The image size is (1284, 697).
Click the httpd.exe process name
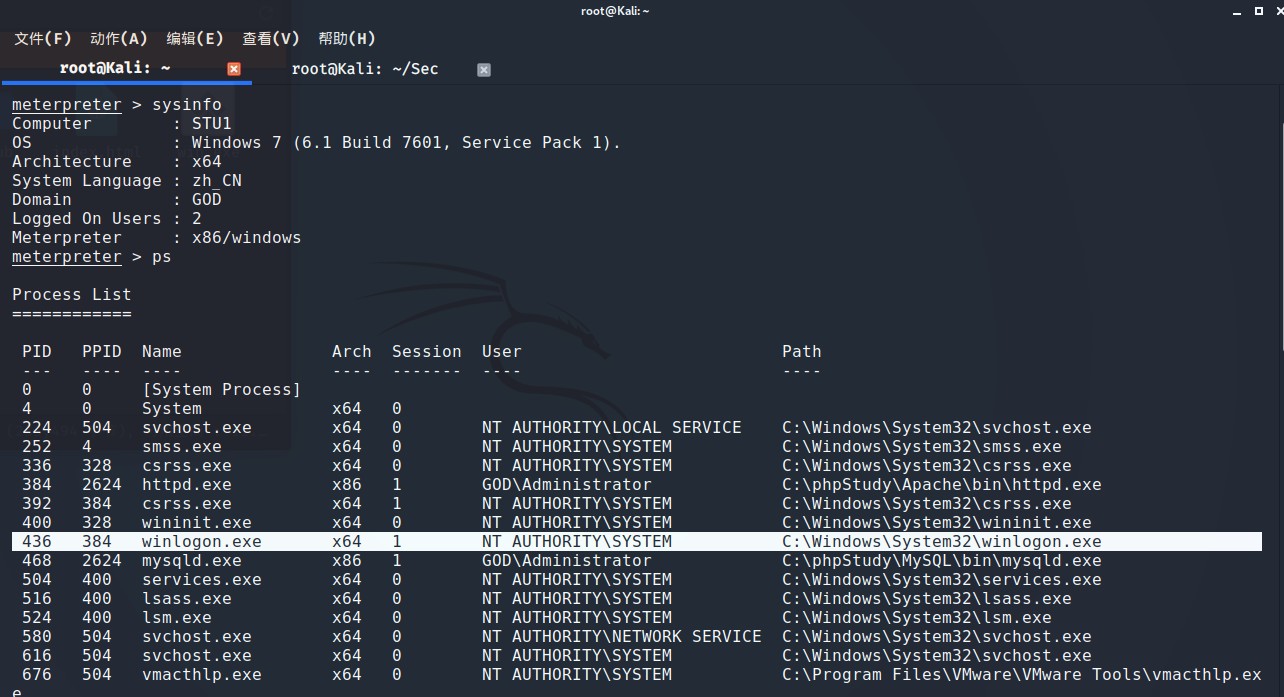click(187, 485)
